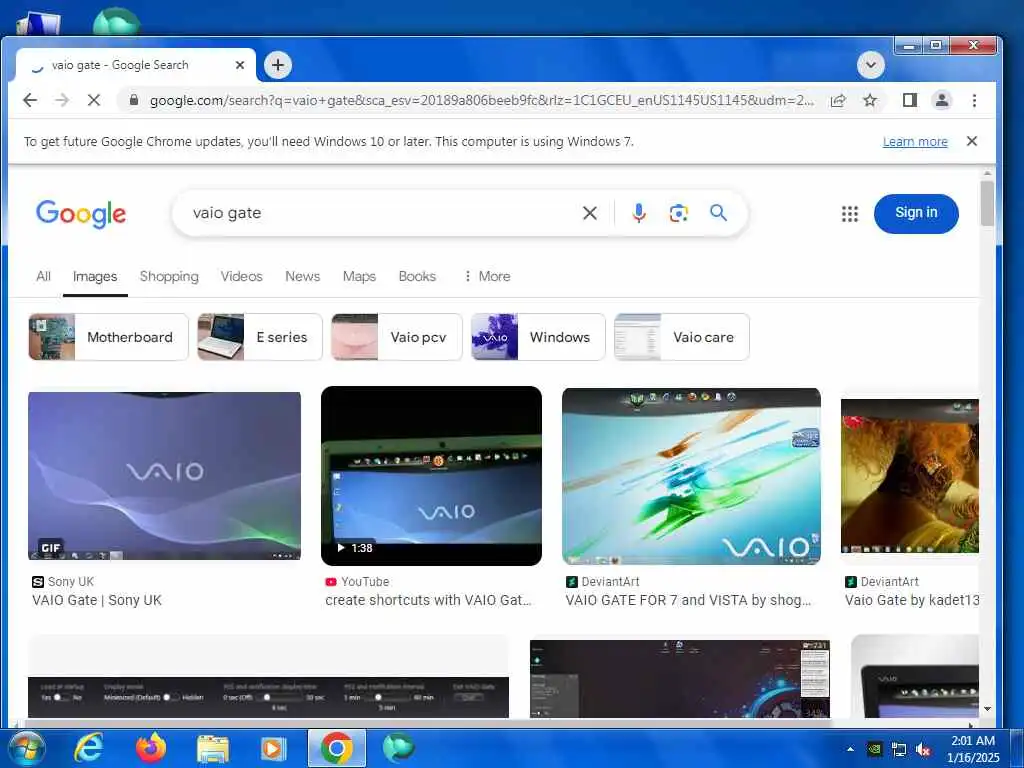Submit search with magnifier icon
Image resolution: width=1024 pixels, height=768 pixels.
[x=718, y=213]
